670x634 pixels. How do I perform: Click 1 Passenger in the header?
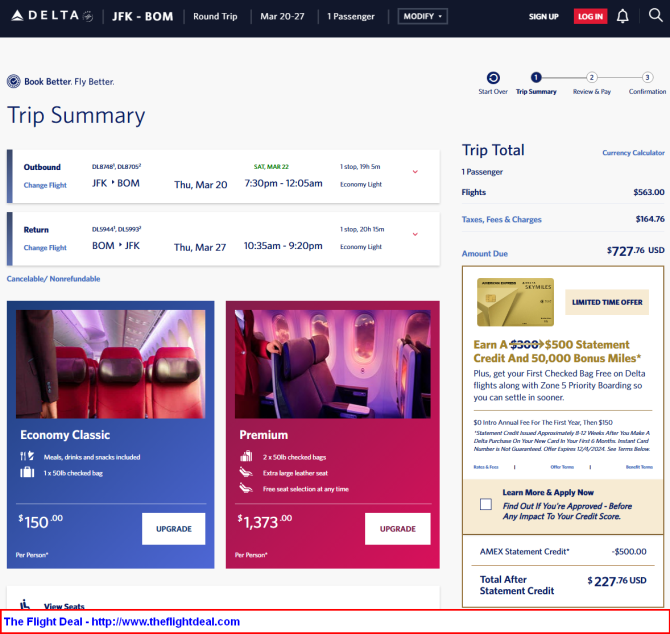350,17
